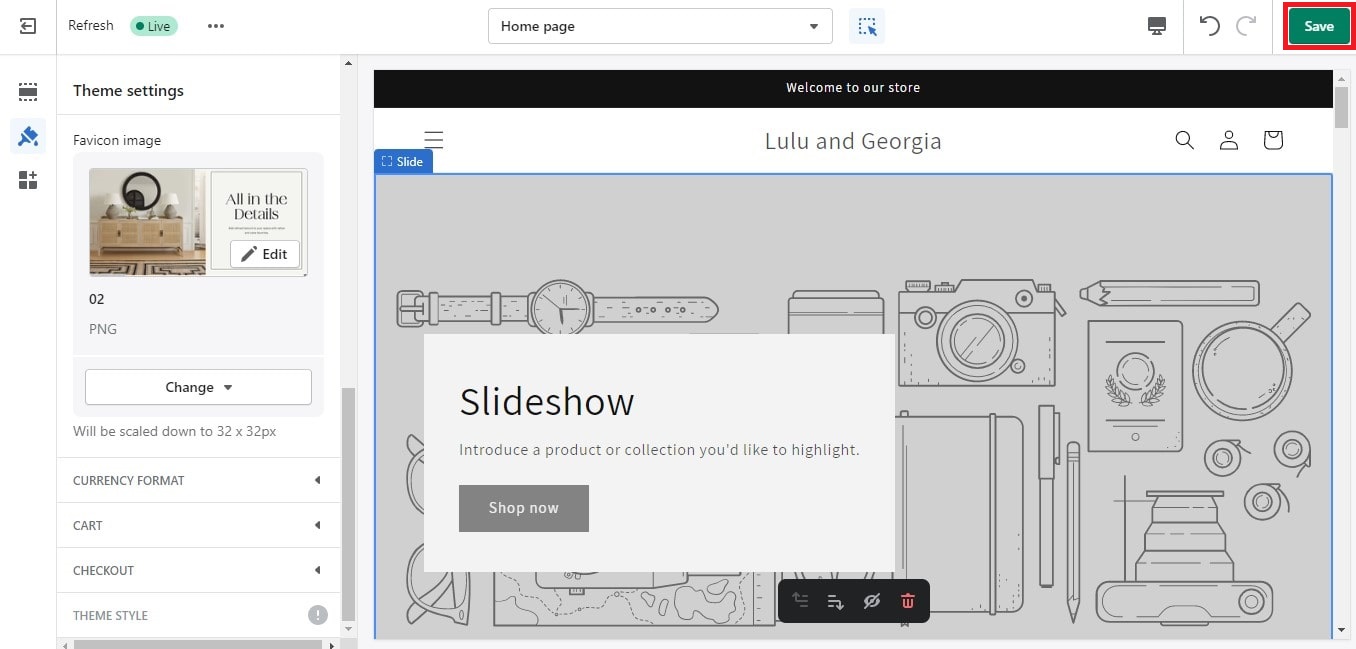
Task: Open the Sections panel icon
Action: [28, 92]
